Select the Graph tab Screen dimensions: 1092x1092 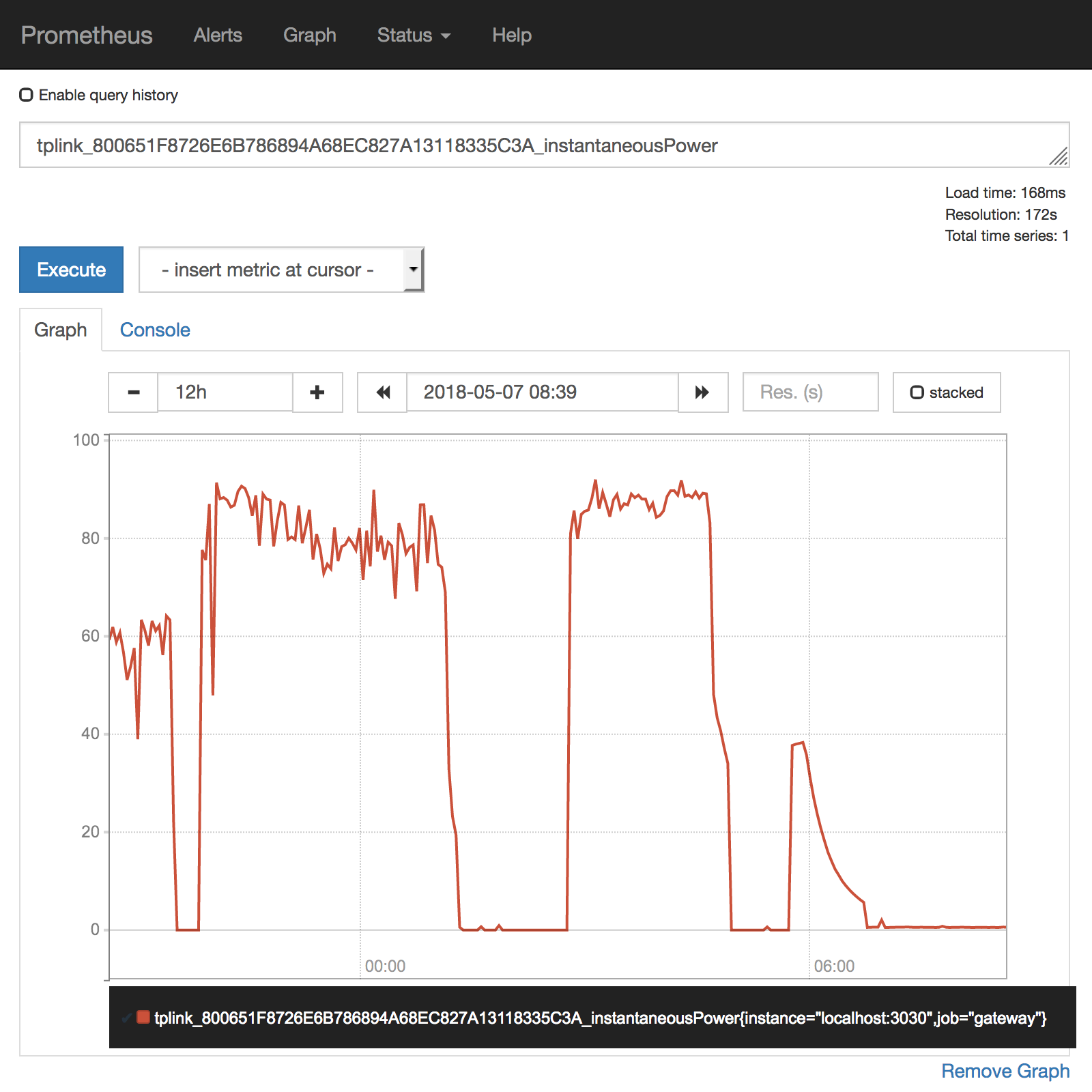tap(61, 330)
